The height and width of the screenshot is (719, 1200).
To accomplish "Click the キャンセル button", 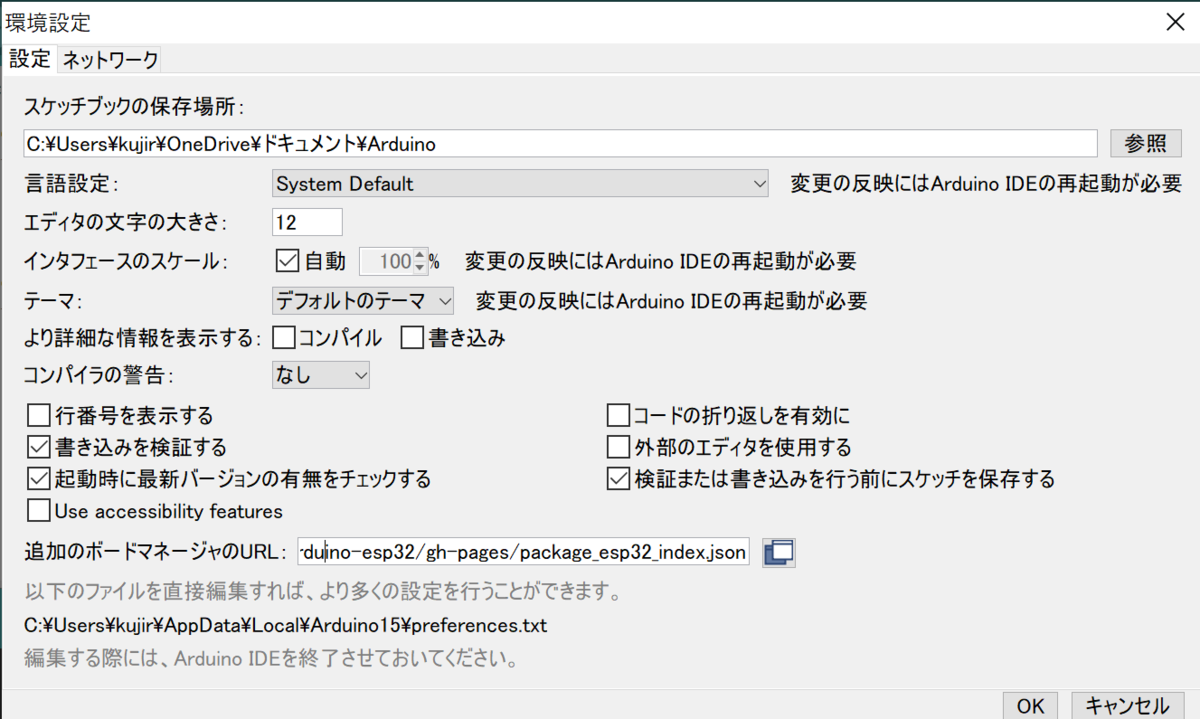I will click(x=1127, y=705).
